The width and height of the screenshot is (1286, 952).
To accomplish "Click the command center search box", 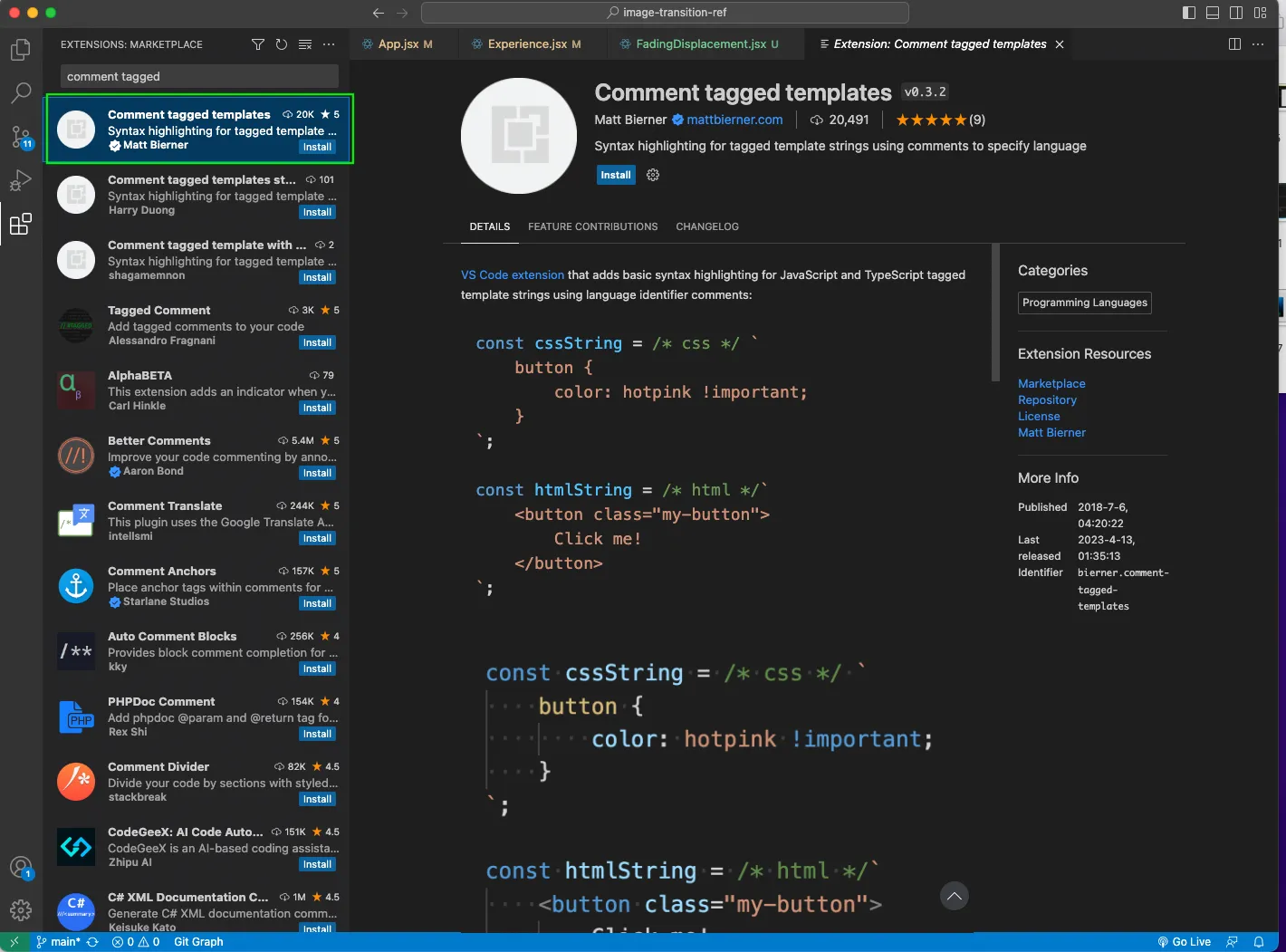I will click(x=665, y=13).
